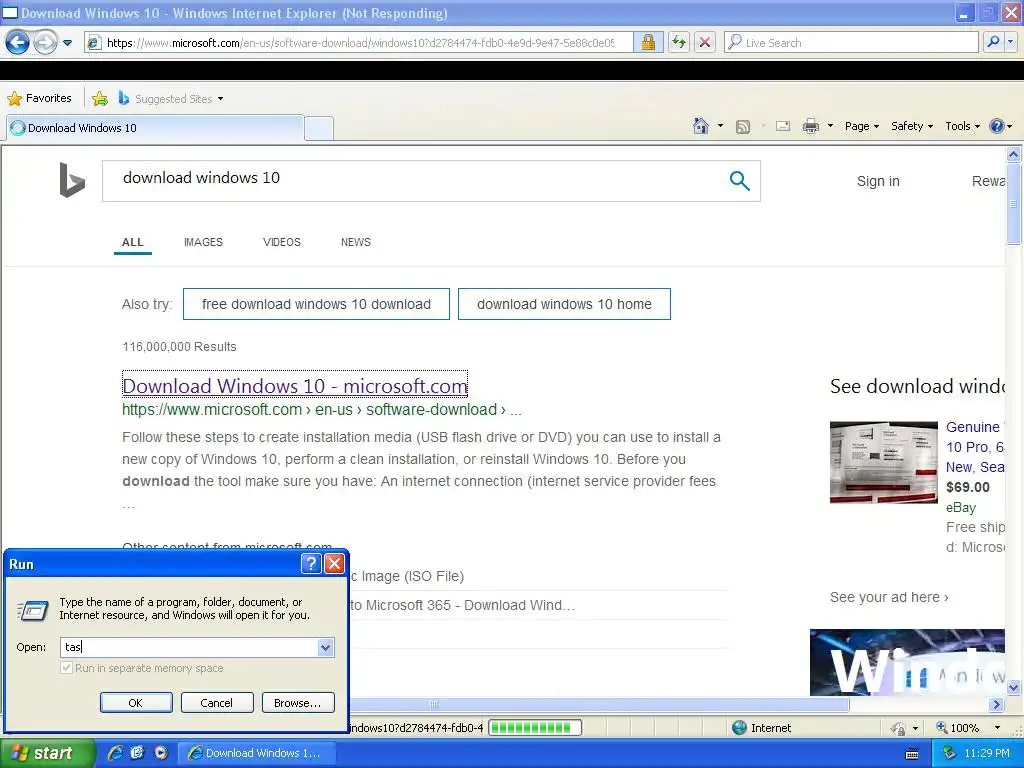1024x768 pixels.
Task: Click the Help question mark icon
Action: 997,126
